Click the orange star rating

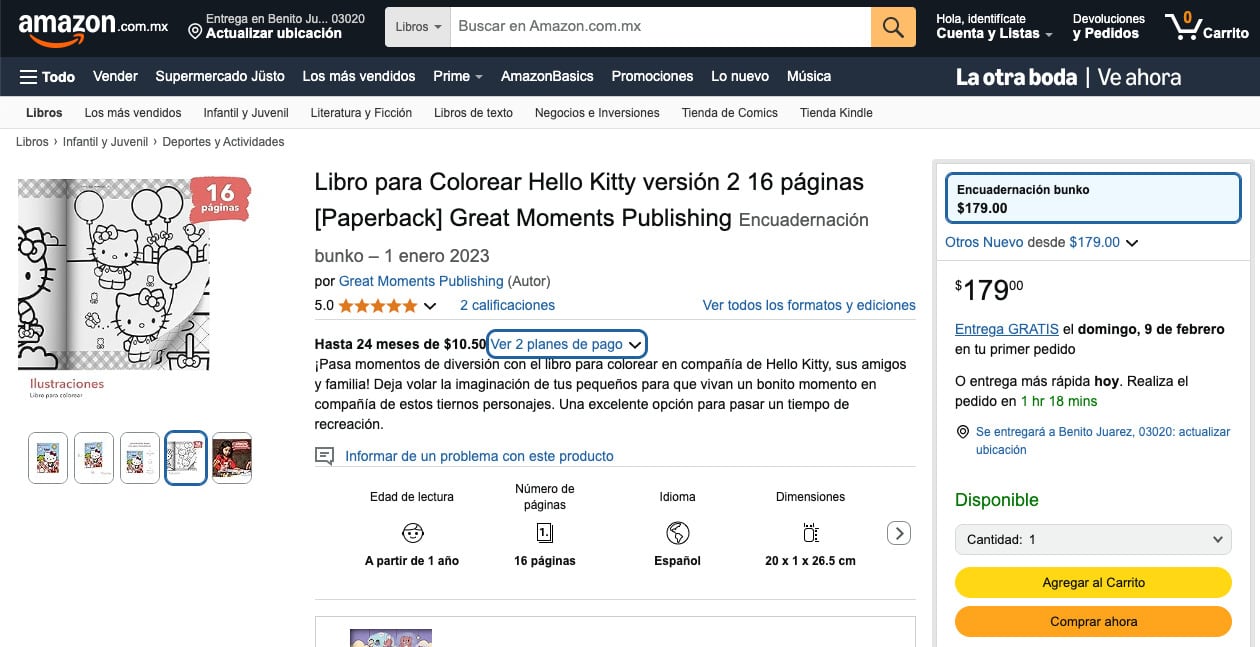(378, 306)
